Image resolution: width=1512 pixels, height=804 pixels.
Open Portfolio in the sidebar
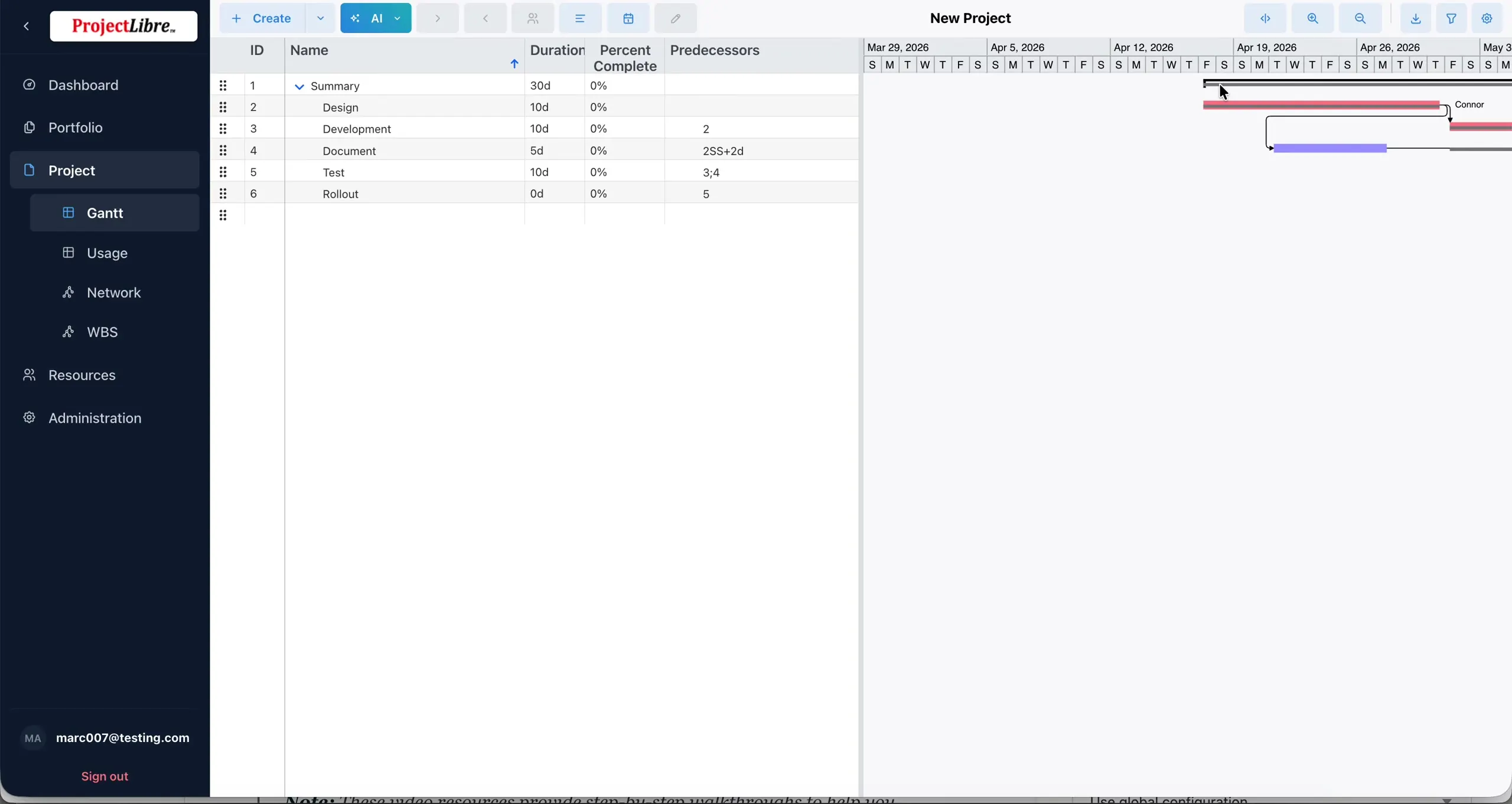click(x=105, y=128)
